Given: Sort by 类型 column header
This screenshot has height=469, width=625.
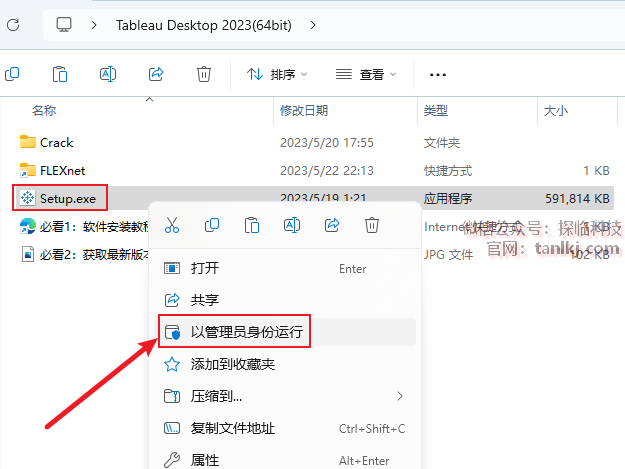Looking at the screenshot, I should point(436,110).
